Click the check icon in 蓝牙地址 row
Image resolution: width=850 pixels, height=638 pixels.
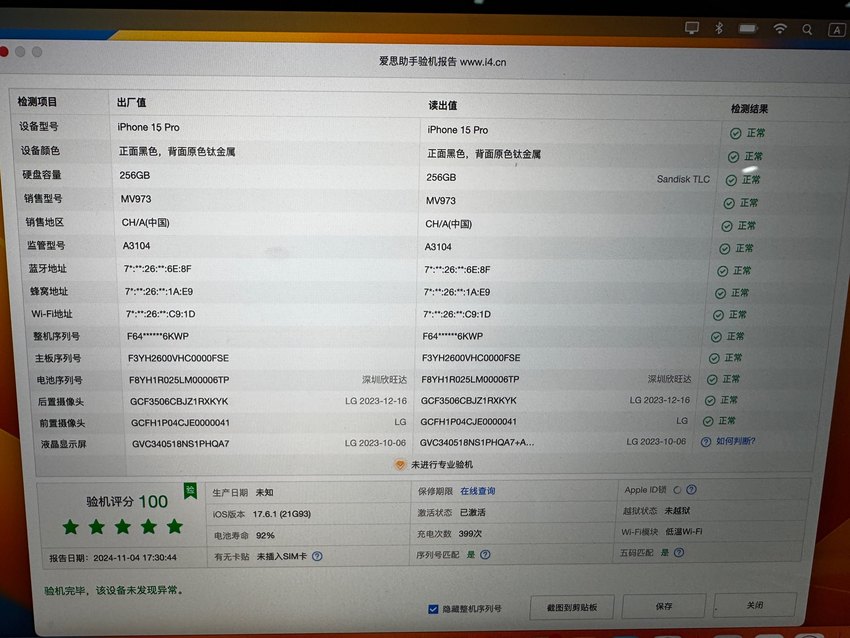click(x=722, y=271)
